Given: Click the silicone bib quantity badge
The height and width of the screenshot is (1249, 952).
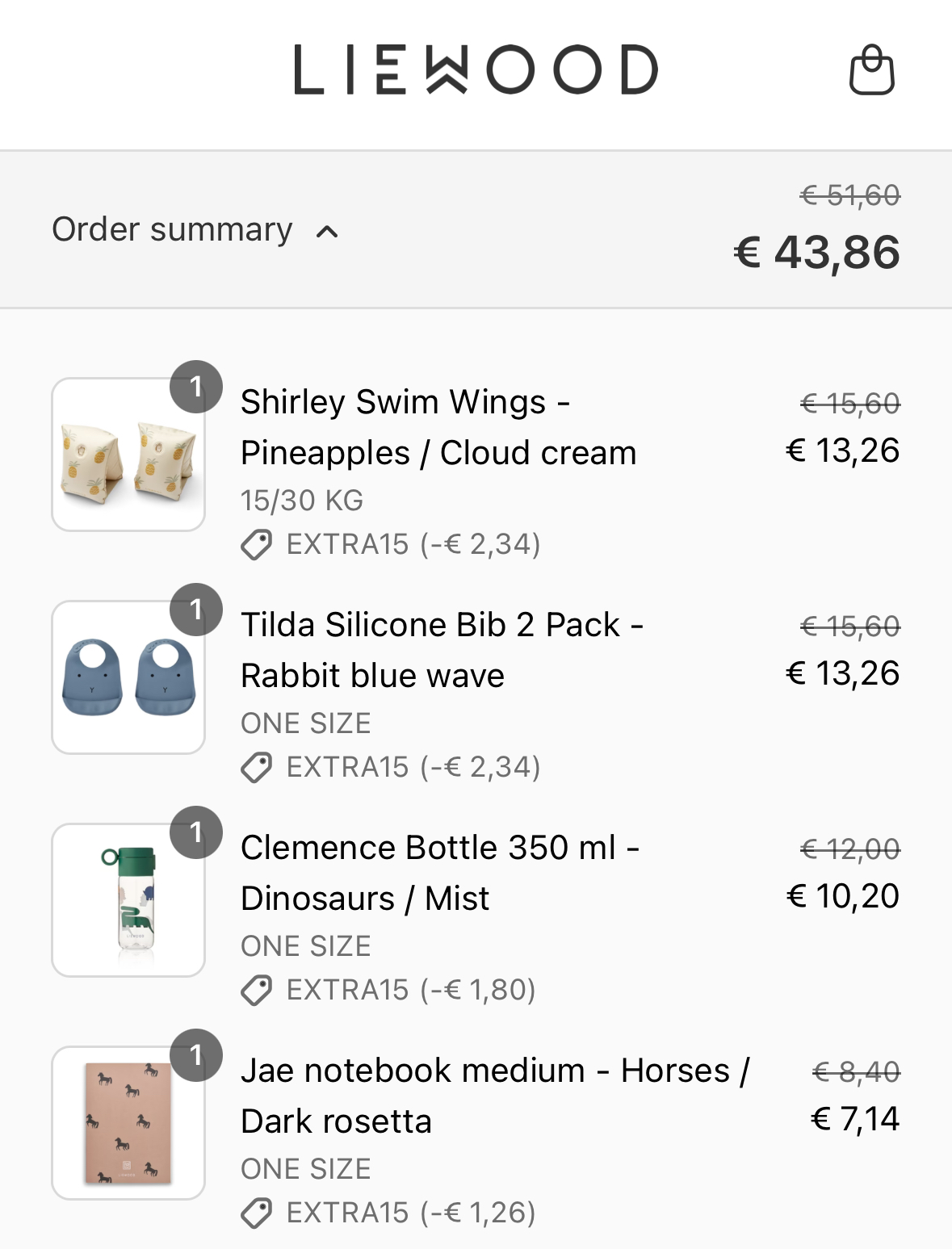Looking at the screenshot, I should [195, 610].
